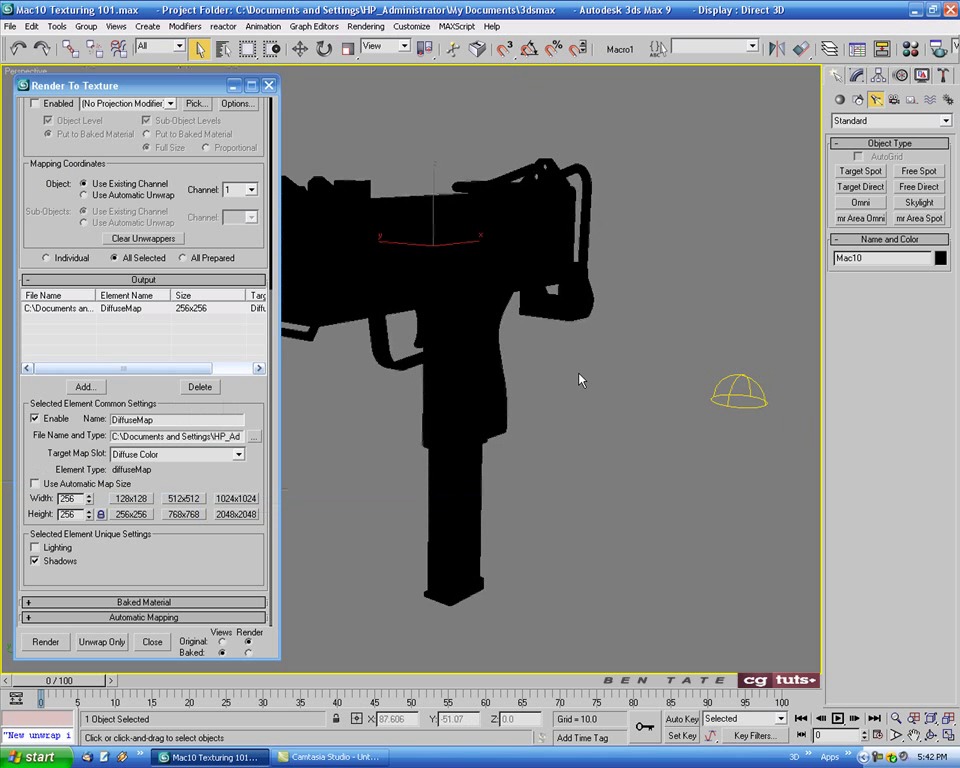Go to the end frame button

[874, 718]
